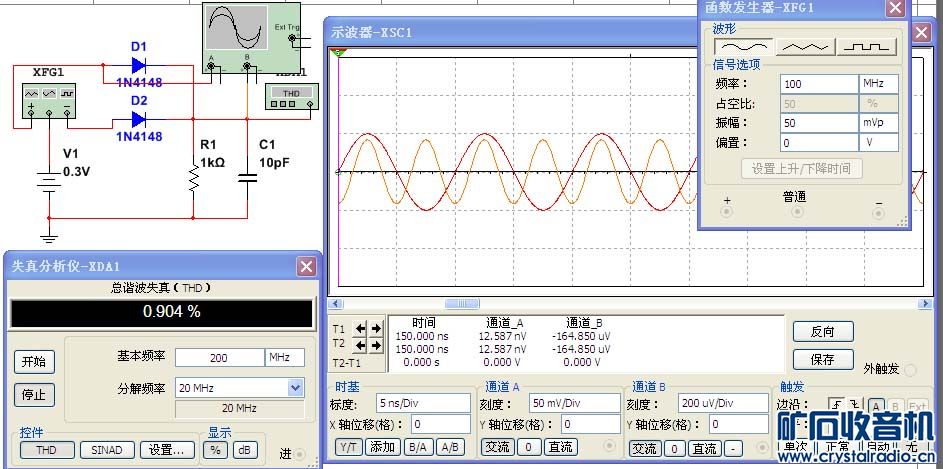
Task: Select THD control mode in distortion analyzer
Action: tap(46, 450)
